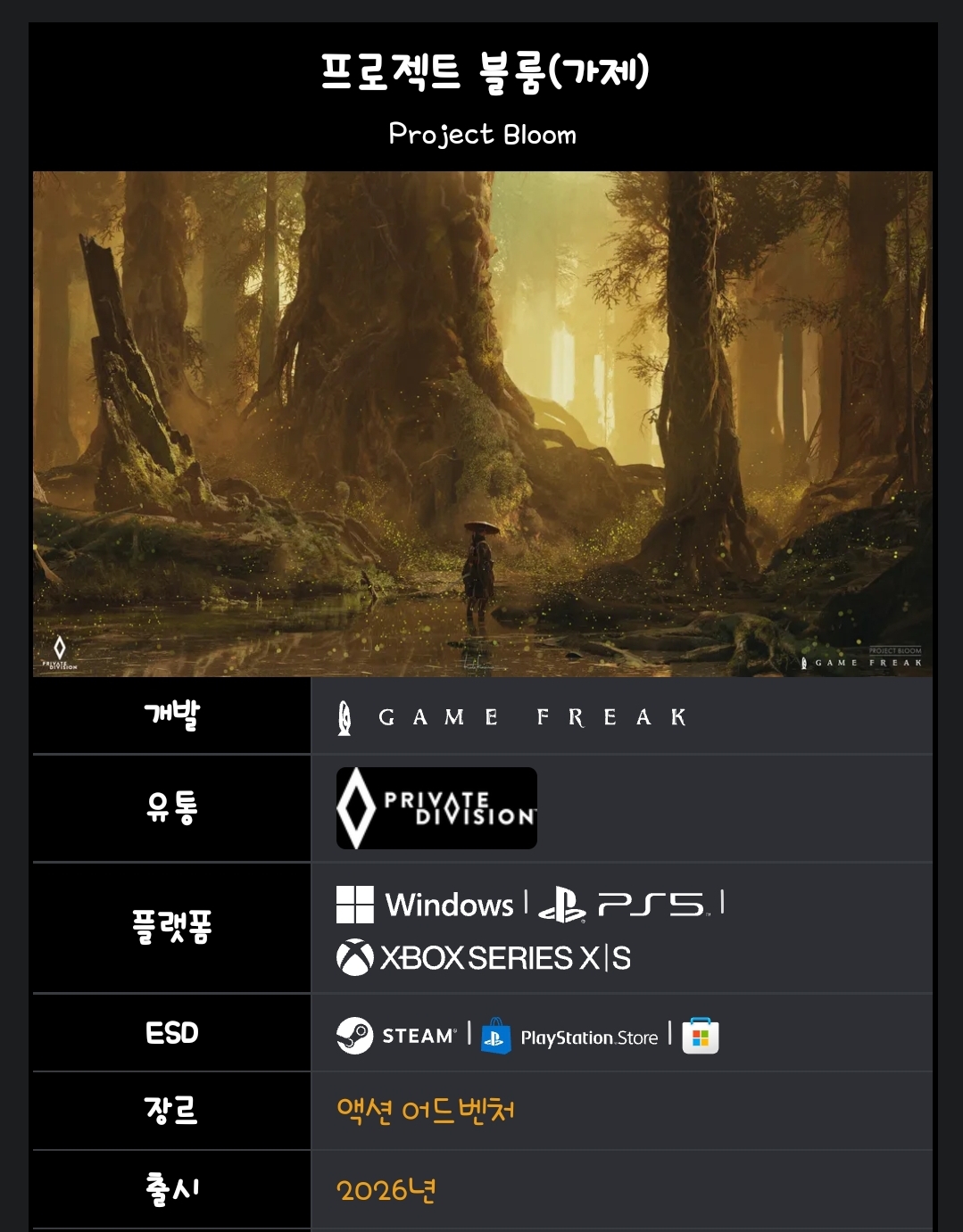Open the PlayStation Store bag icon

pos(495,1037)
